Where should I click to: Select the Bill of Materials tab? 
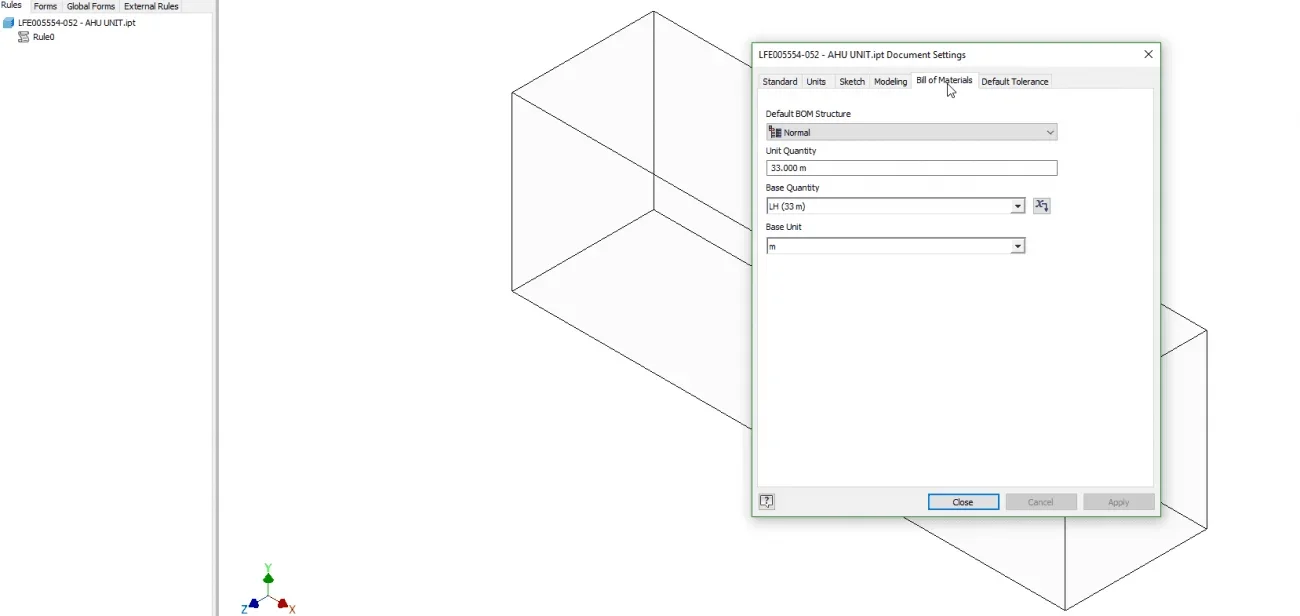click(944, 80)
